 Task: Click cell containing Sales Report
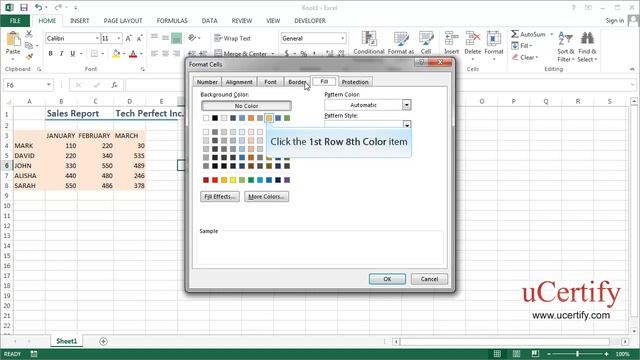click(73, 113)
